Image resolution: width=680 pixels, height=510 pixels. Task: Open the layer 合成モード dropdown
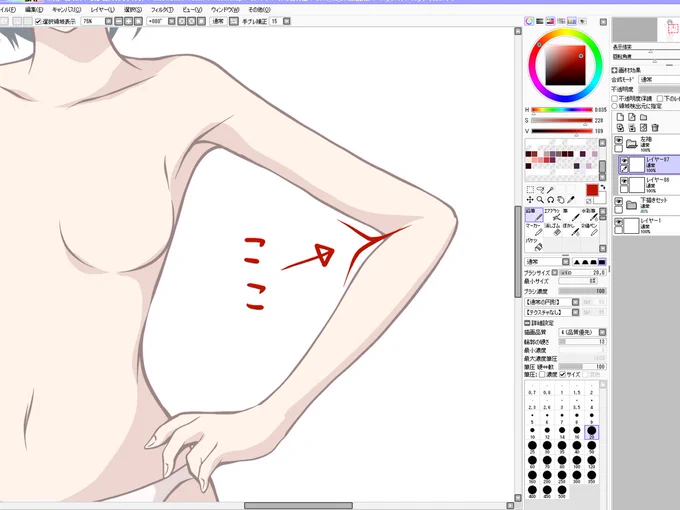(659, 80)
